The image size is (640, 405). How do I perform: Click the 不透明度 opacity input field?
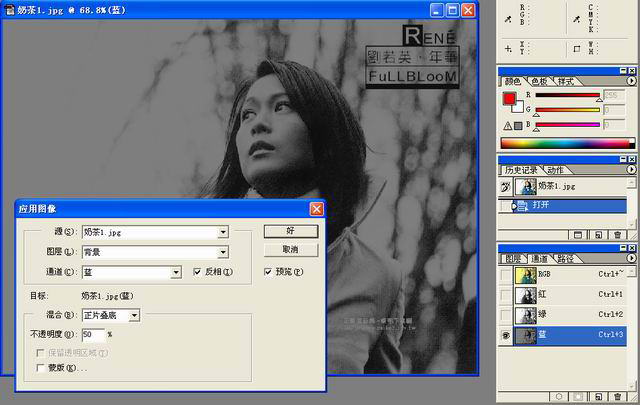(x=92, y=334)
